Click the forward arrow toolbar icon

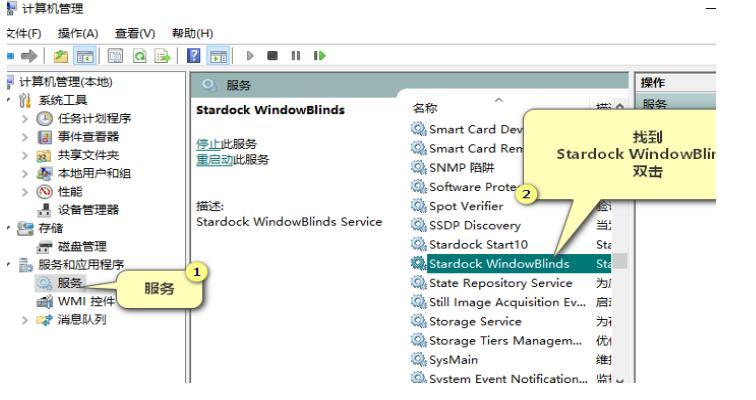point(29,56)
